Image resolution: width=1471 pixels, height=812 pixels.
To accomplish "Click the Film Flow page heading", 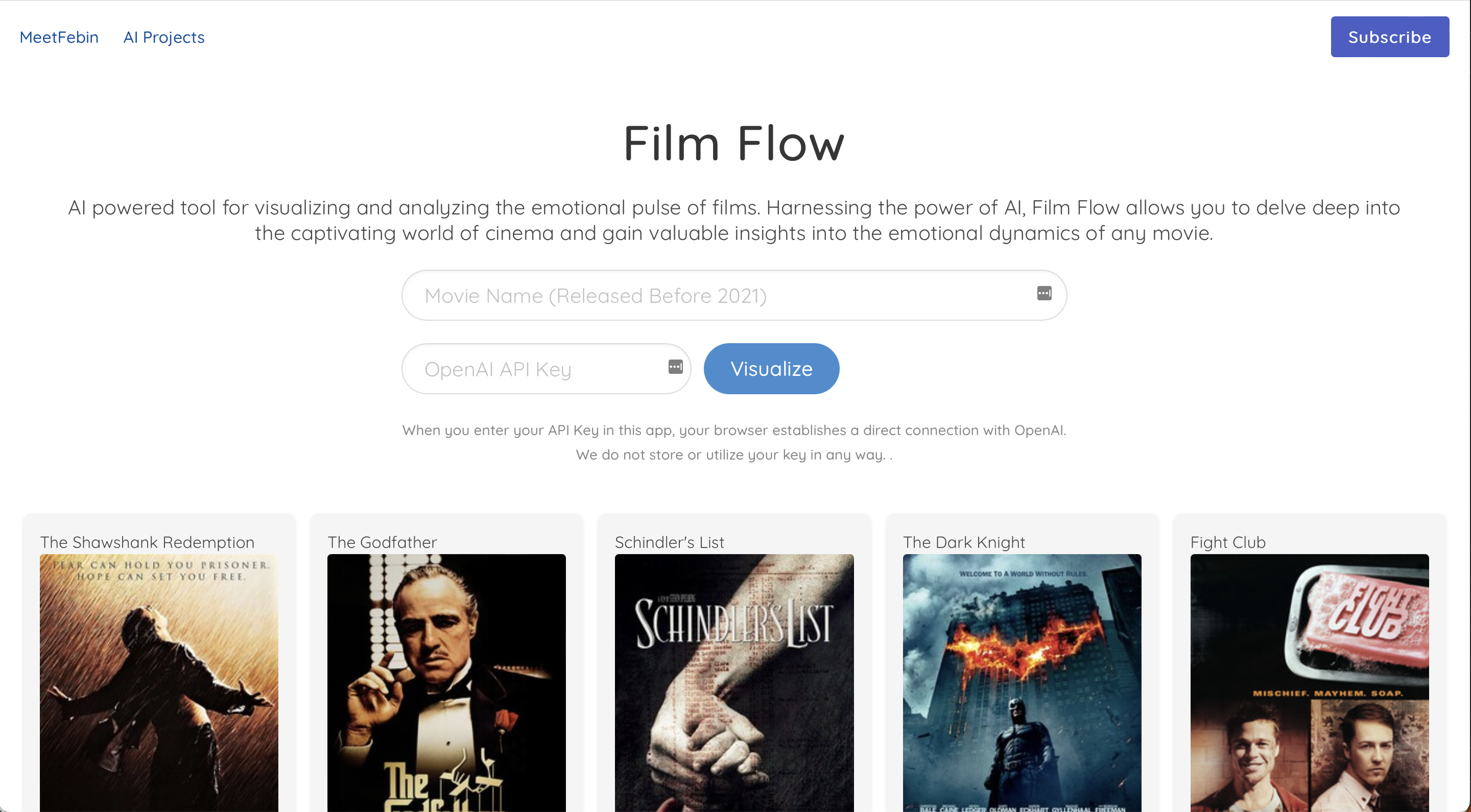I will 734,143.
